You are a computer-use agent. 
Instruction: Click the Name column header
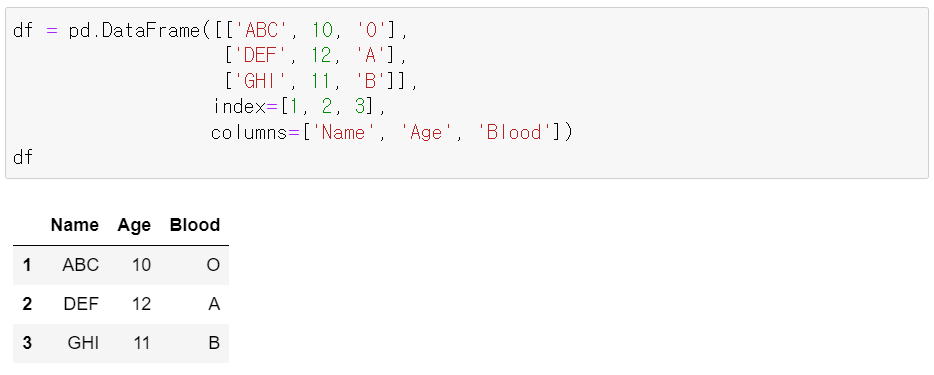click(x=74, y=225)
